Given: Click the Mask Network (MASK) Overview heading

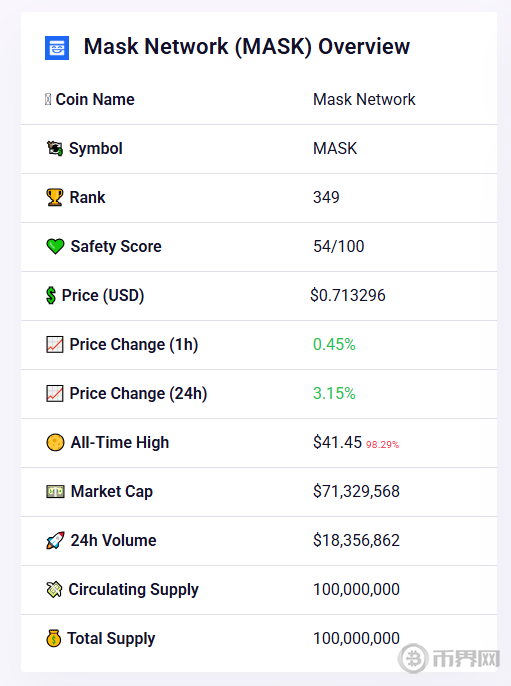Looking at the screenshot, I should [247, 46].
